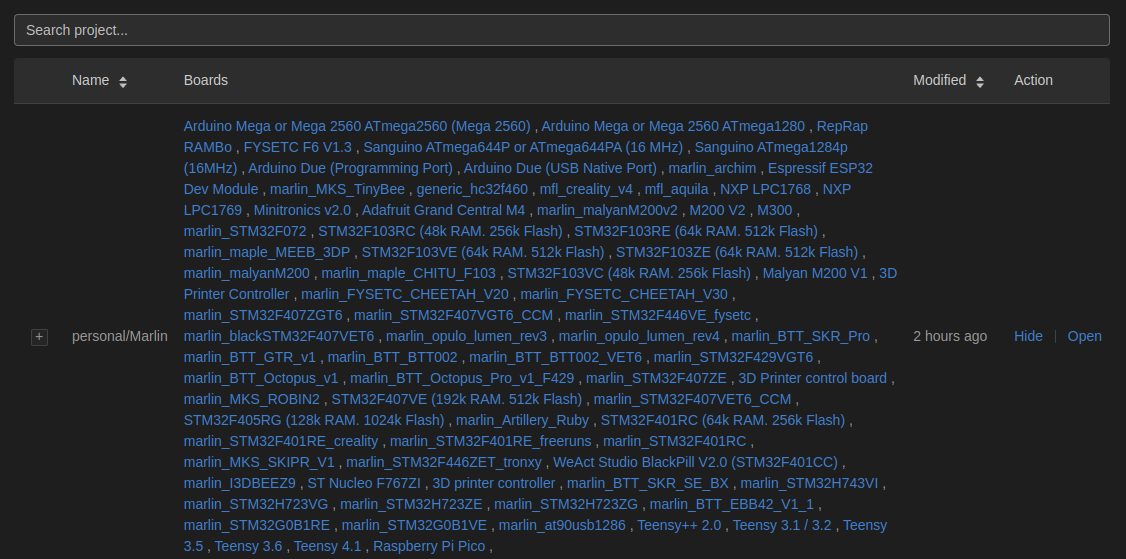The height and width of the screenshot is (559, 1126).
Task: Open 3D Printer control board link
Action: click(x=812, y=379)
